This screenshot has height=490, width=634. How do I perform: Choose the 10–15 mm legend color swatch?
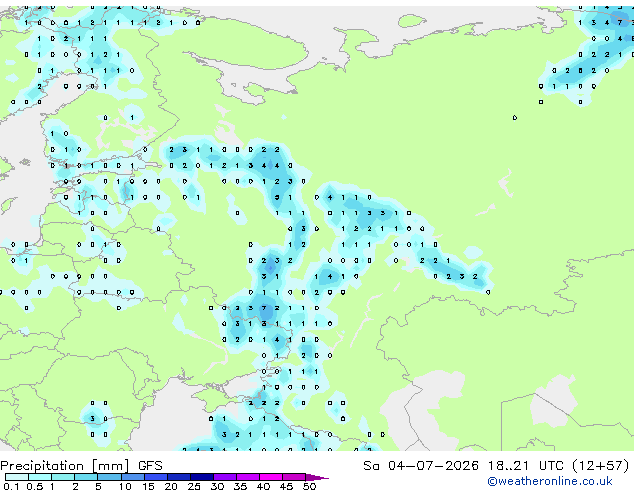[133, 477]
